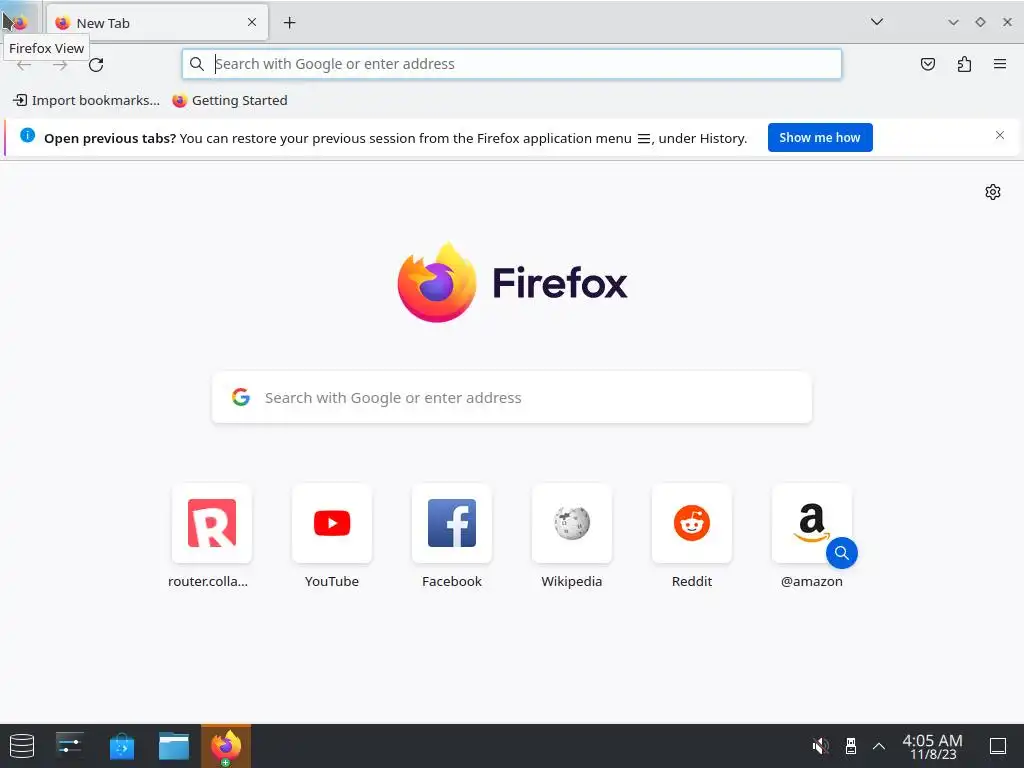Open router.colla... shortcut tile

(x=212, y=523)
